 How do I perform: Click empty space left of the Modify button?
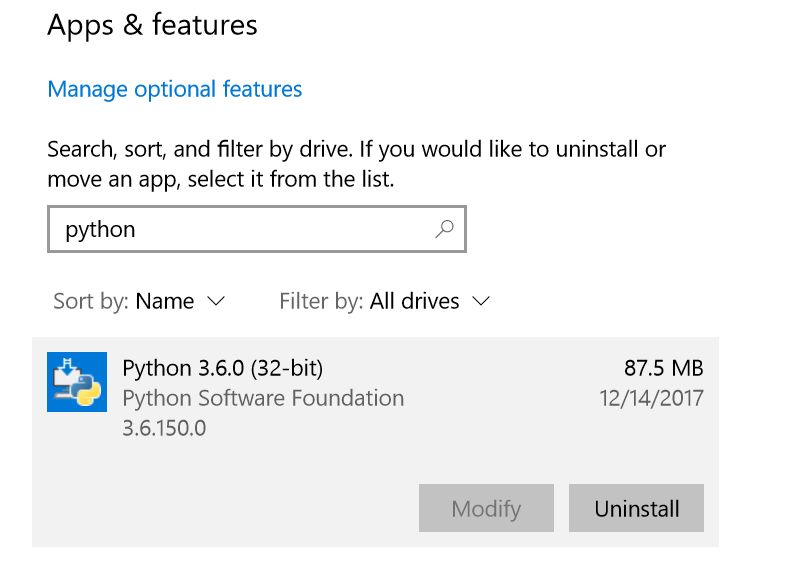(x=230, y=508)
